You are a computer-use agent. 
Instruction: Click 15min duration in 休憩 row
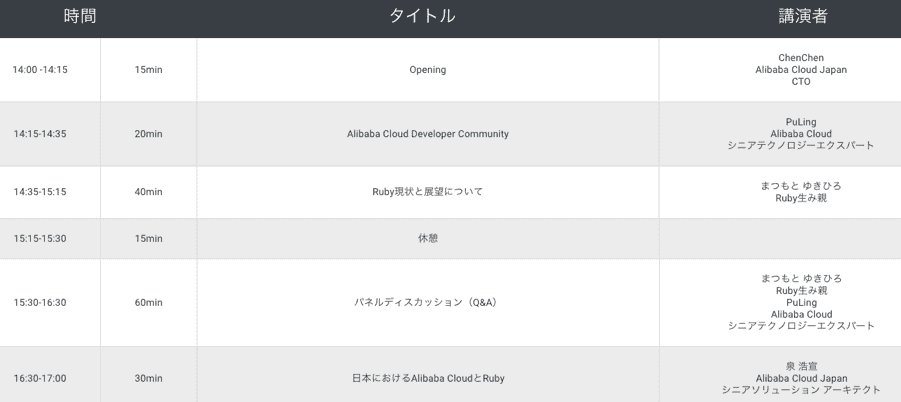149,239
